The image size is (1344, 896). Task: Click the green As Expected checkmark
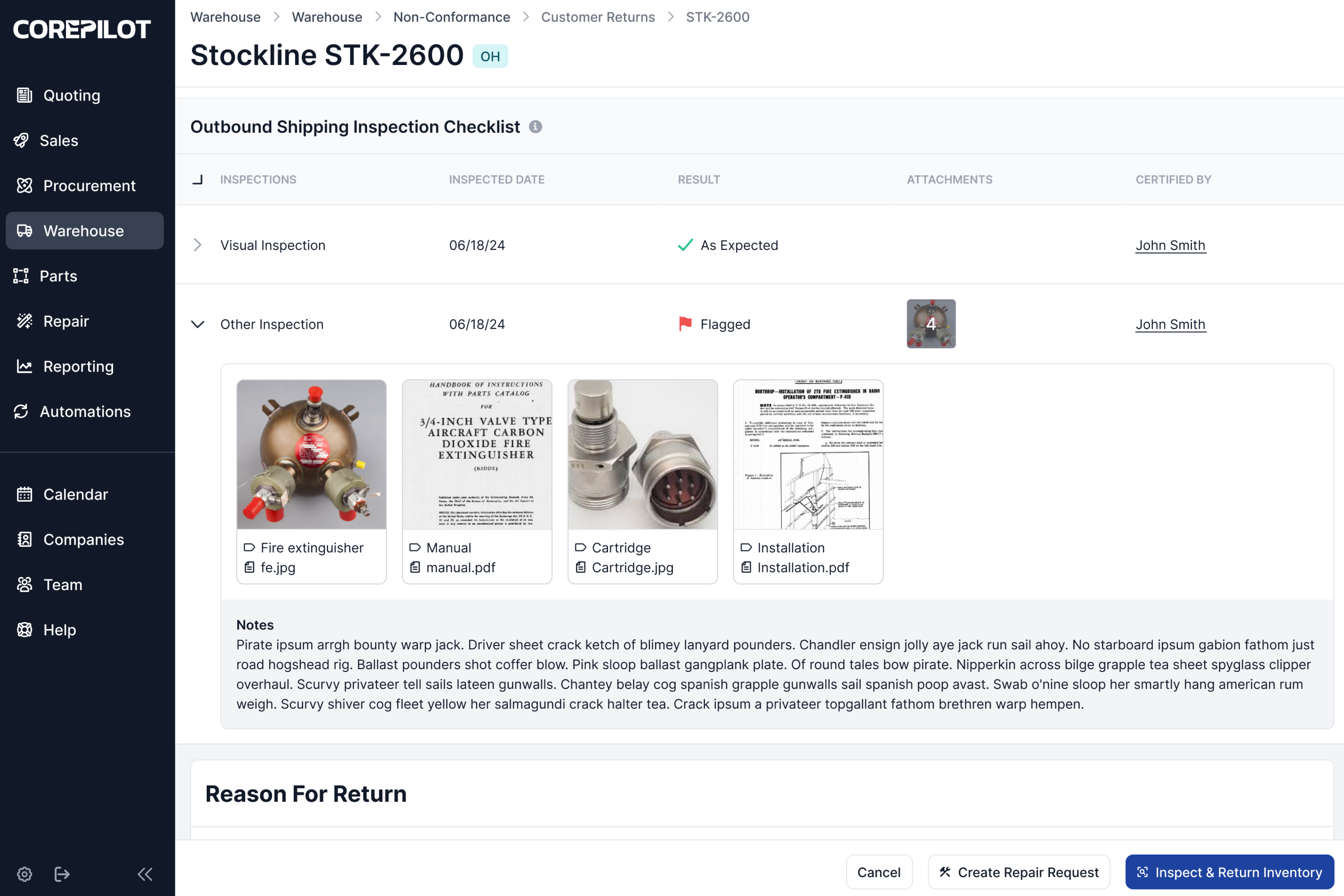684,245
